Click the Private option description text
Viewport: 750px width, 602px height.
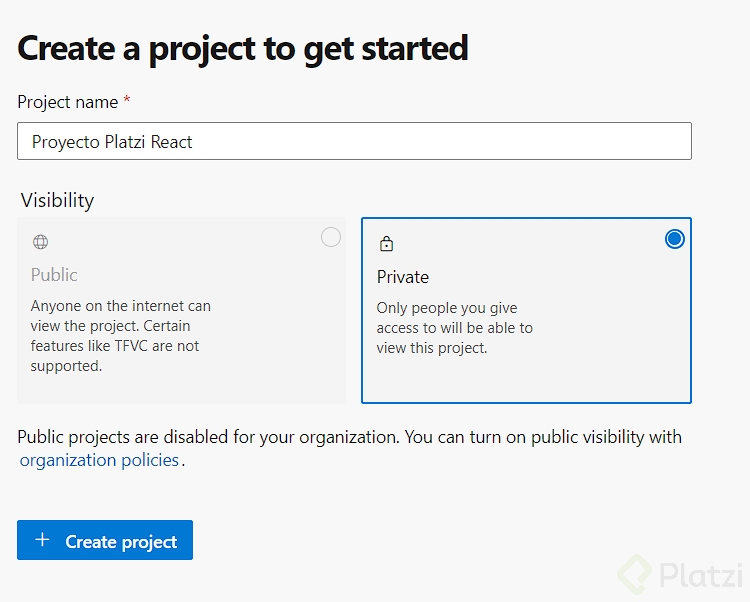(x=454, y=328)
